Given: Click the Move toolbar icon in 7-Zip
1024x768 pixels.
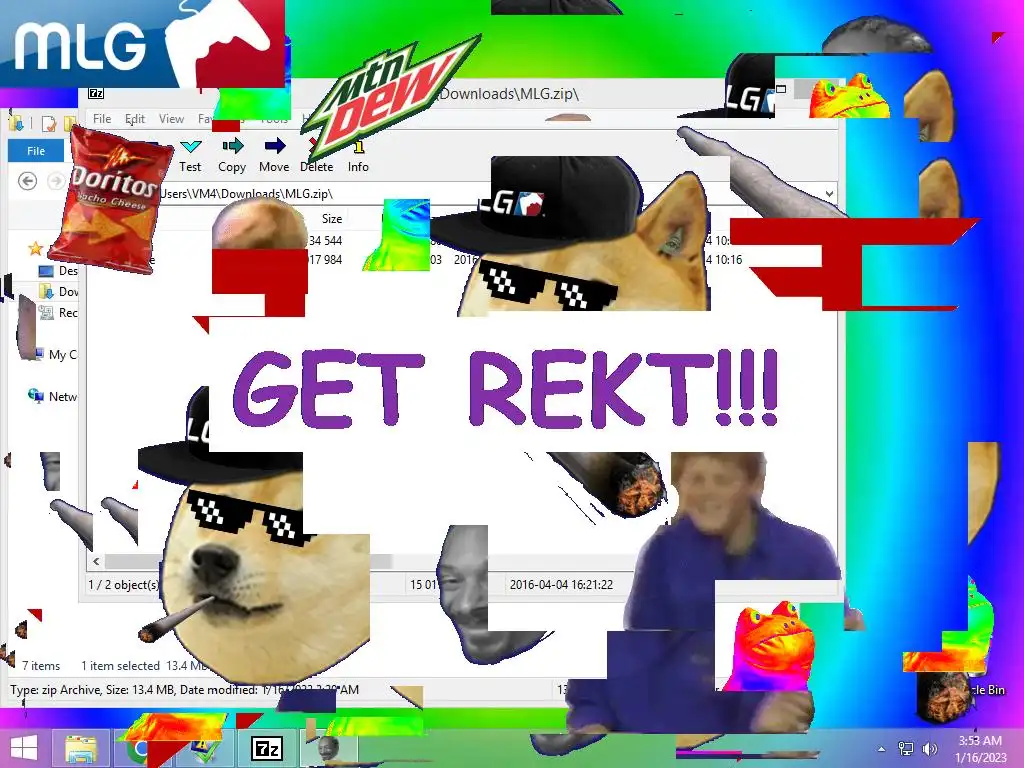Looking at the screenshot, I should click(274, 146).
